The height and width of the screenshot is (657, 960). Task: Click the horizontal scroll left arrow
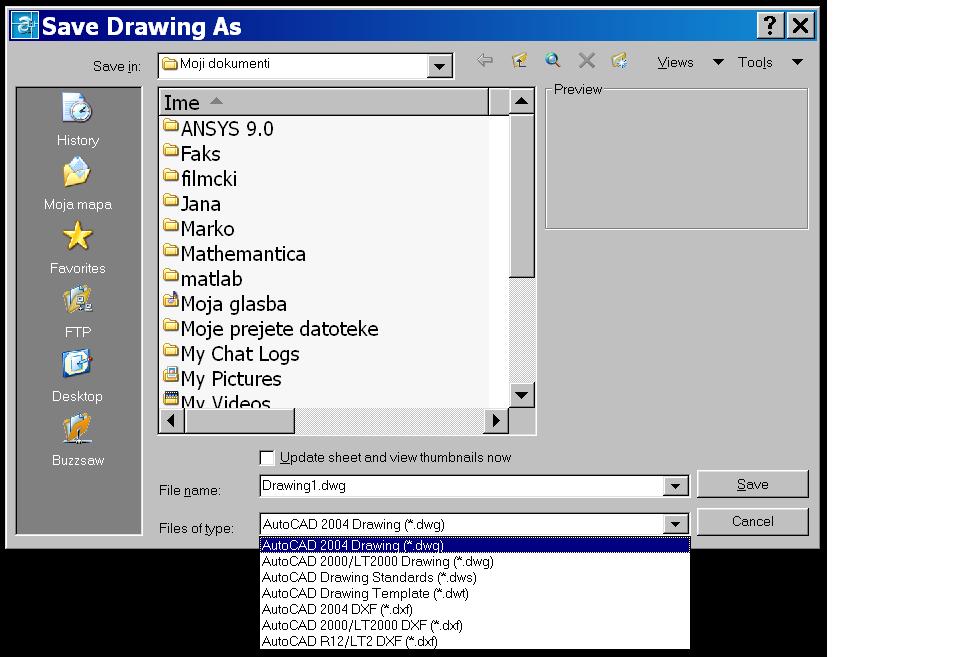coord(172,421)
